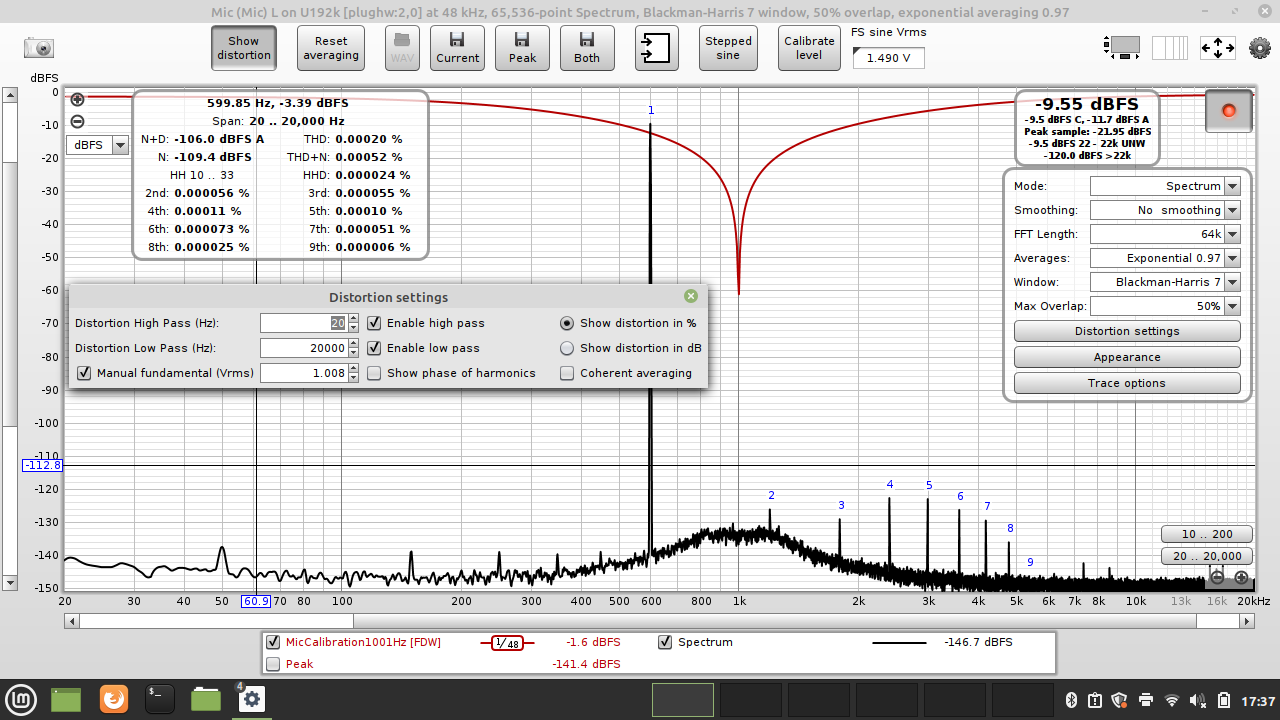Uncheck Enable high pass
This screenshot has width=1280, height=720.
click(374, 323)
